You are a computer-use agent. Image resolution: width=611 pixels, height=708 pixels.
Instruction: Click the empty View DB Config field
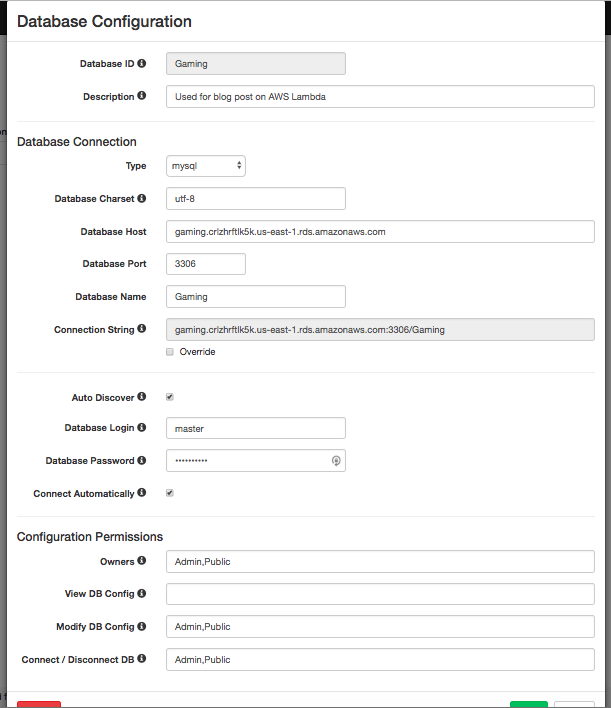point(380,594)
